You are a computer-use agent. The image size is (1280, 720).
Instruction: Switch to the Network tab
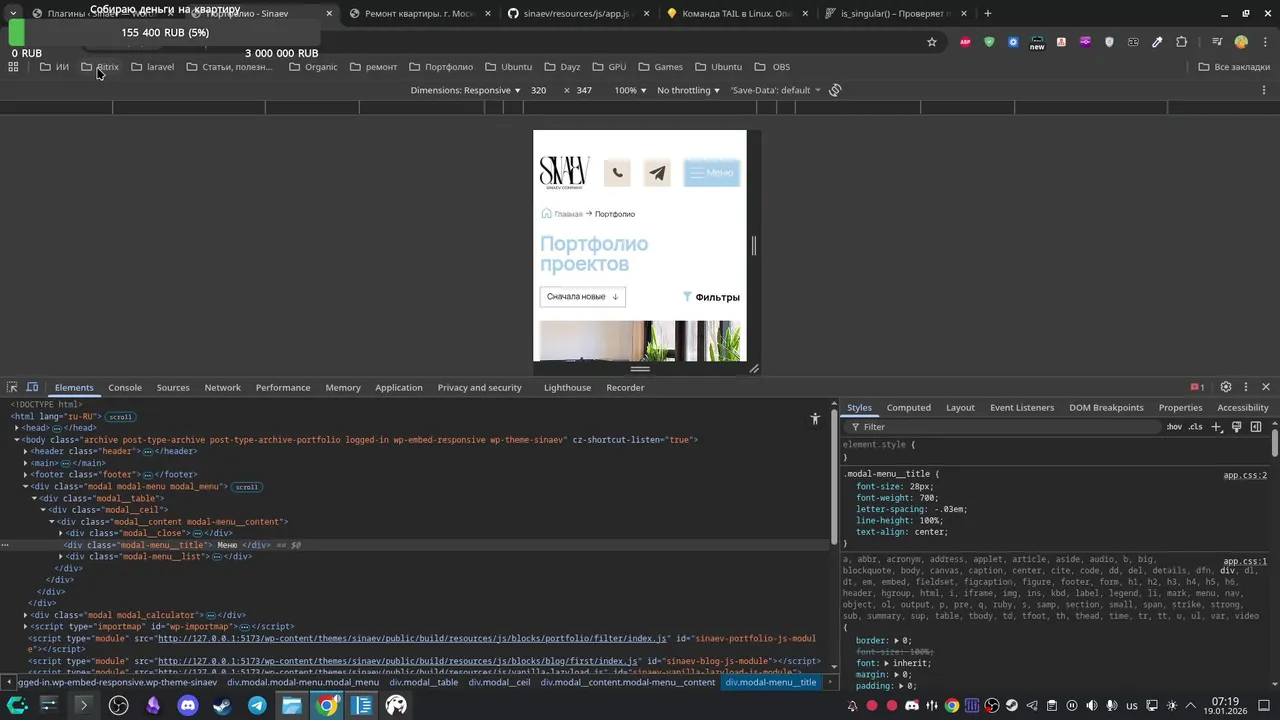222,387
